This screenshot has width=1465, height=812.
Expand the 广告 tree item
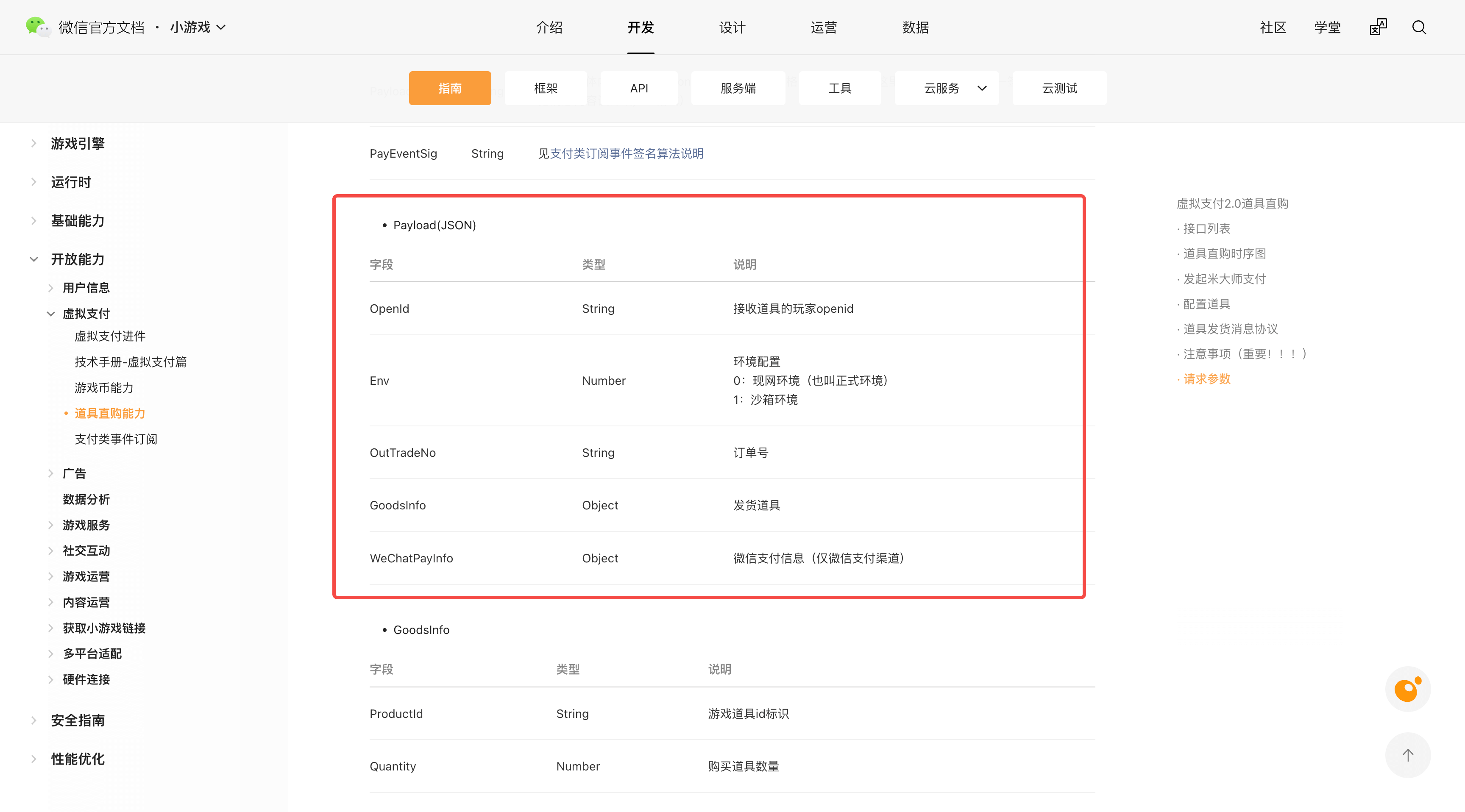(51, 474)
